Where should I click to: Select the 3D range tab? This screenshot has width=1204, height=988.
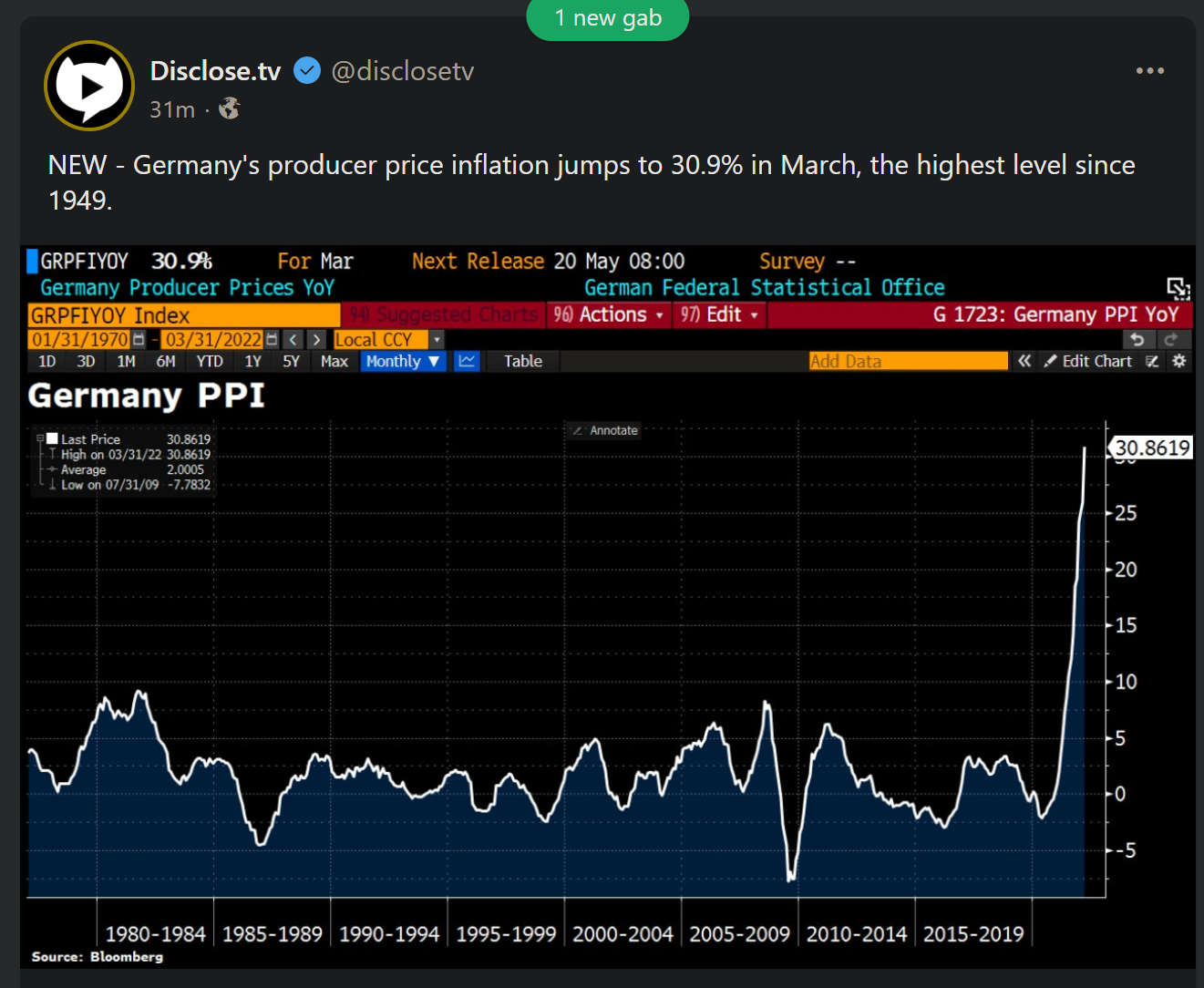pos(86,361)
